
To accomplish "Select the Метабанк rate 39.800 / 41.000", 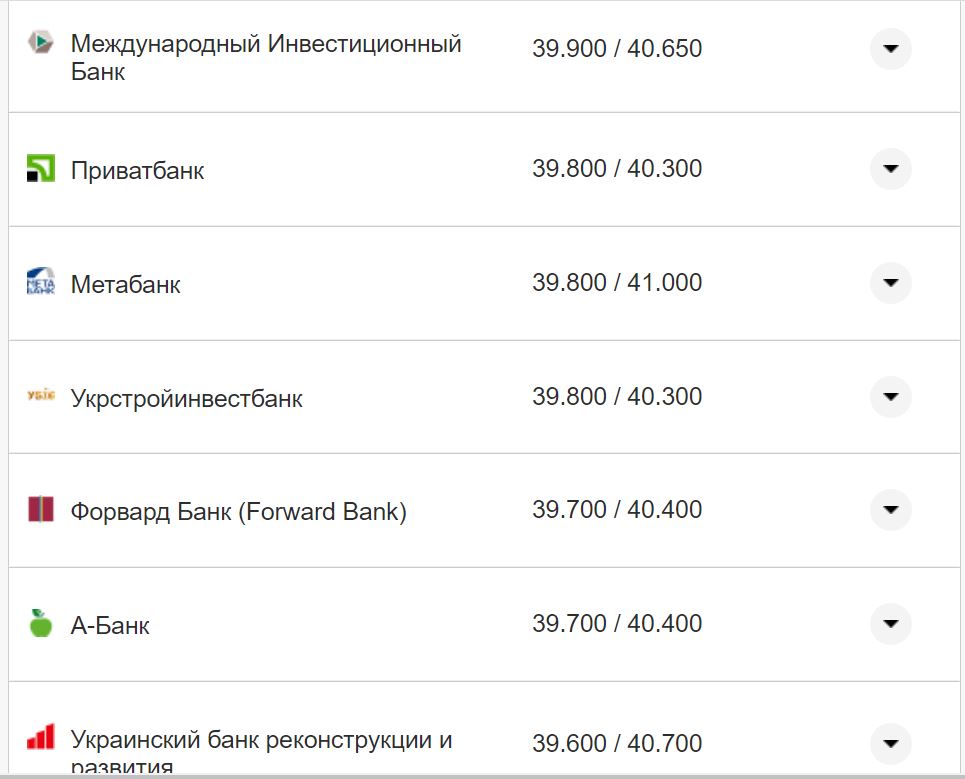I will [617, 282].
